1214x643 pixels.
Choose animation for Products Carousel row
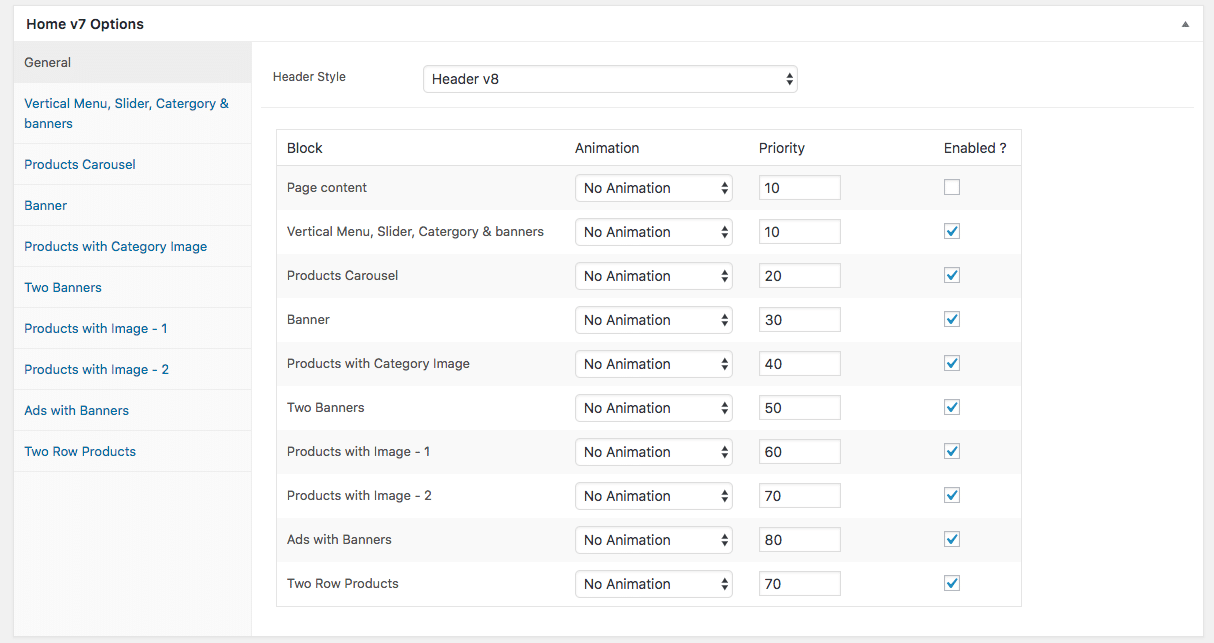(654, 276)
